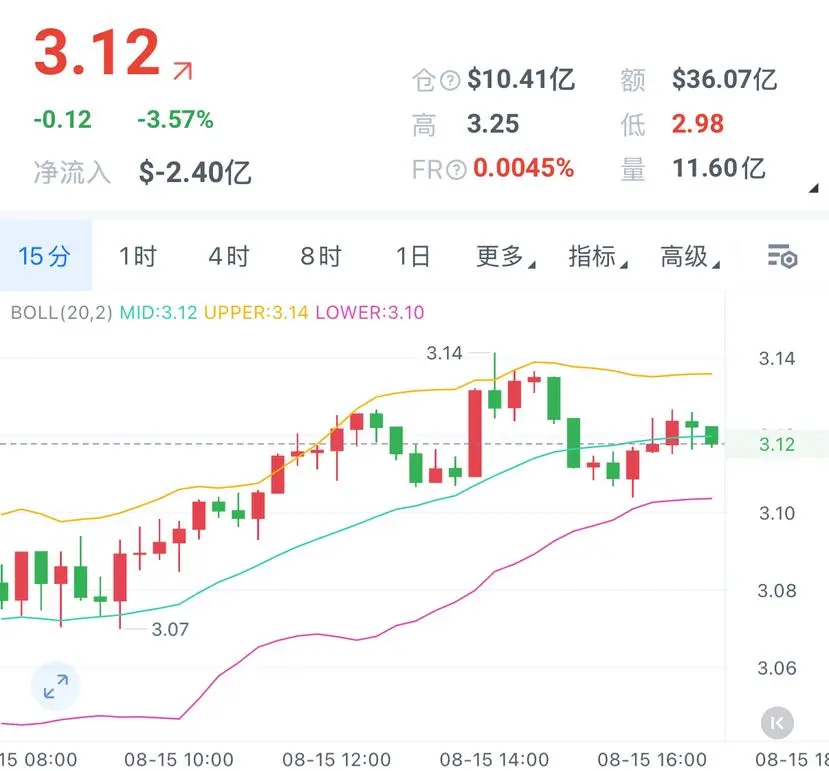Click the volume value 11.60亿
Screen dimensions: 829x771
[x=719, y=169]
